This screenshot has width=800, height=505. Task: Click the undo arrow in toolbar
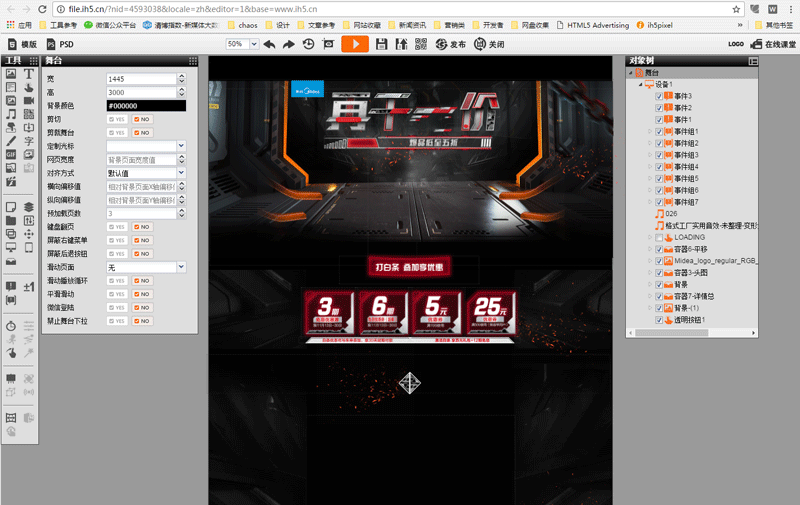point(269,44)
